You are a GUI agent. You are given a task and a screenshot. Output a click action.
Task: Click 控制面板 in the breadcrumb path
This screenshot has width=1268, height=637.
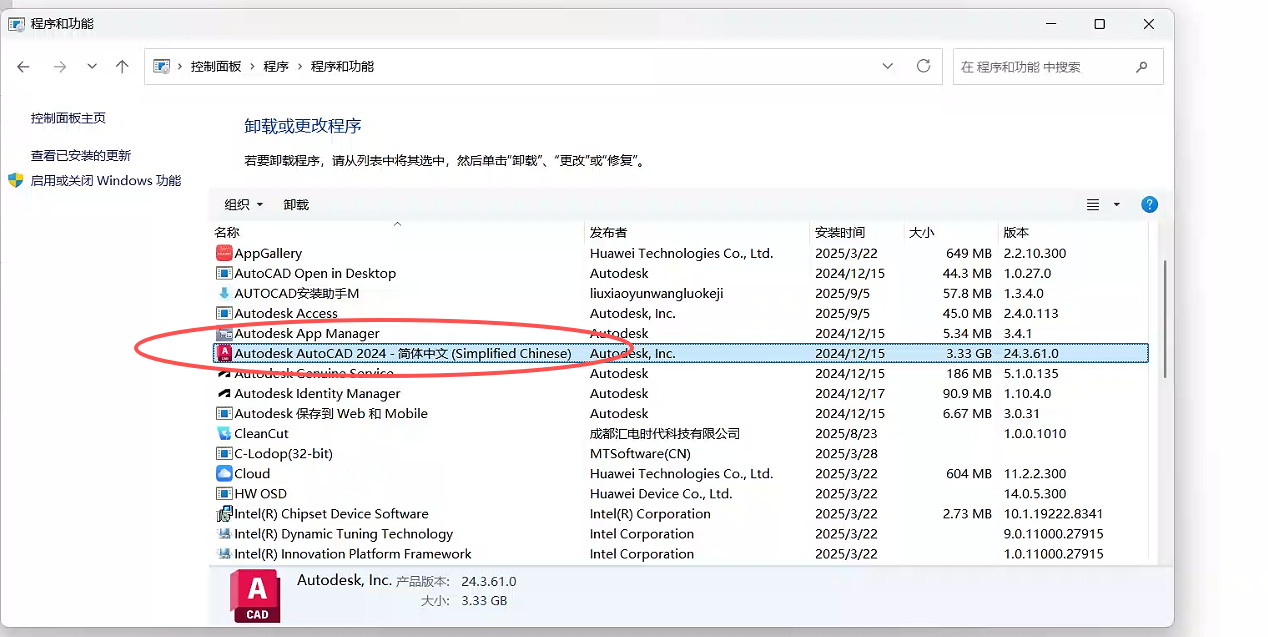(x=216, y=66)
